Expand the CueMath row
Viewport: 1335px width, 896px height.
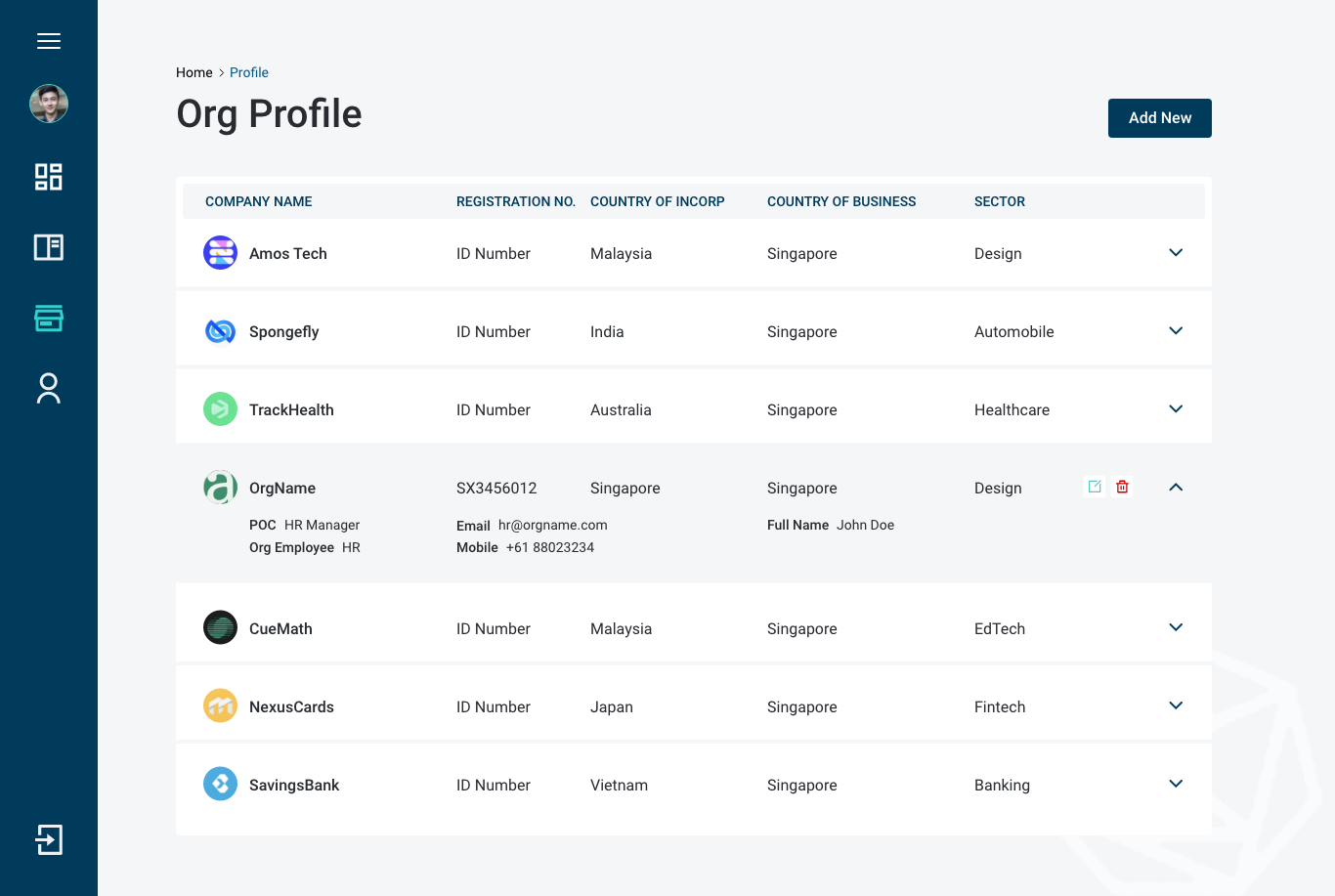click(x=1176, y=628)
